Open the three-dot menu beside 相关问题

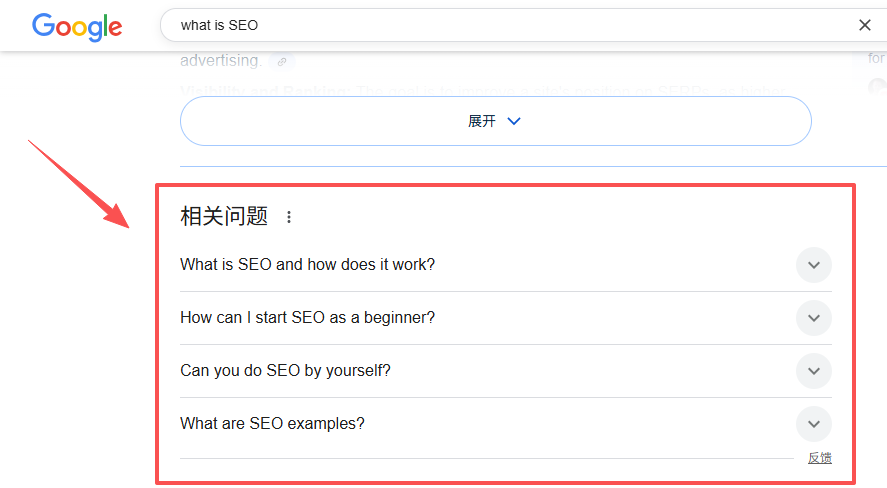point(289,217)
